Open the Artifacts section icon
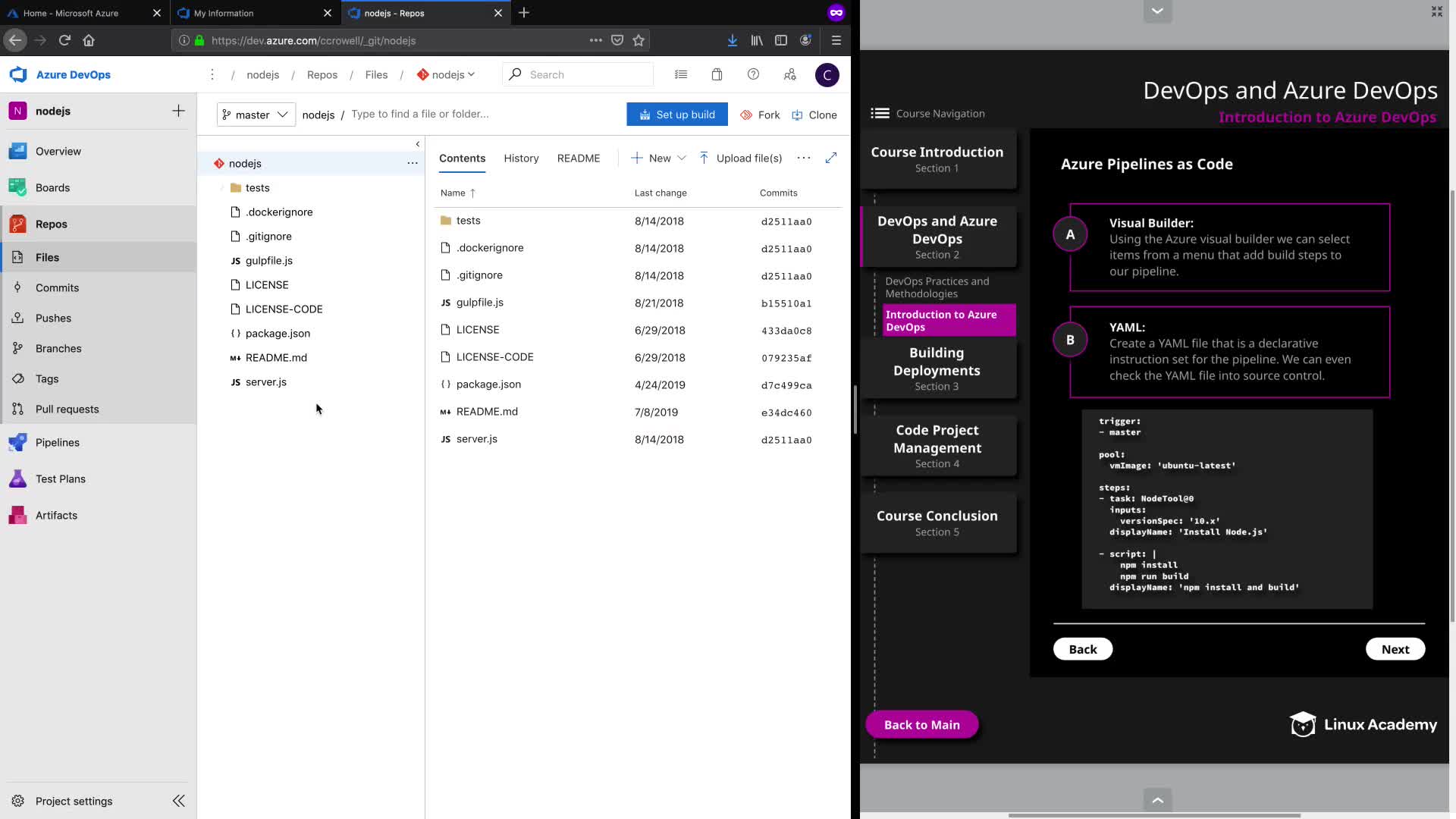 [17, 516]
